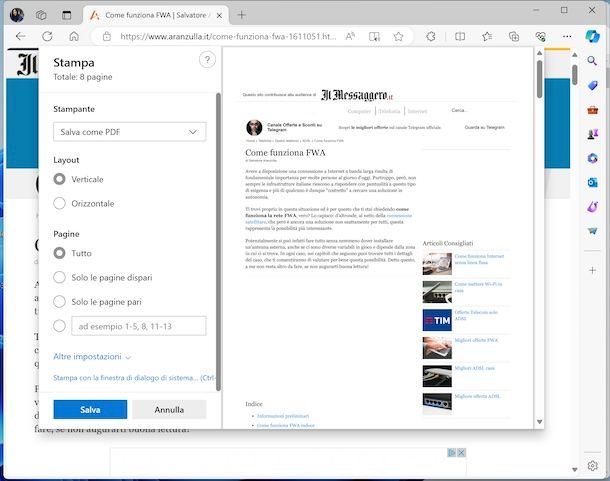Viewport: 610px width, 481px height.
Task: Toggle the split screen icon
Action: [x=460, y=37]
